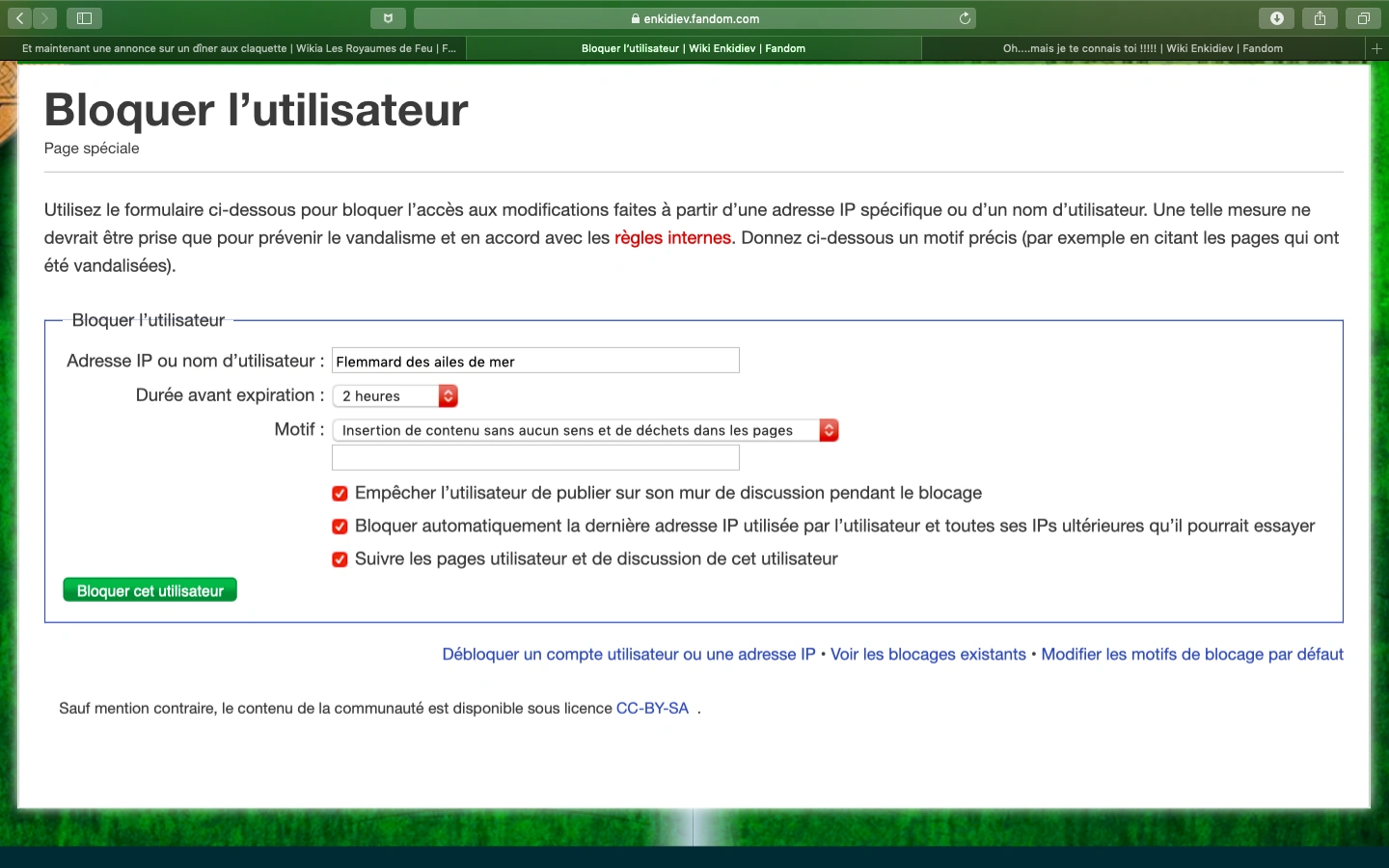Show all tabs overview icon
Viewport: 1389px width, 868px height.
tap(1363, 18)
